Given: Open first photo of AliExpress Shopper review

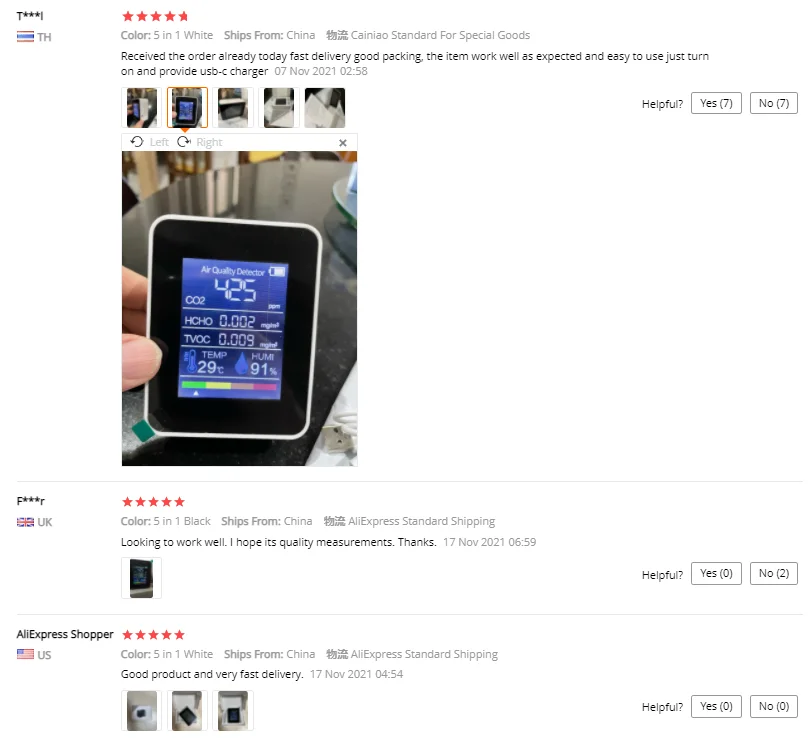Looking at the screenshot, I should tap(142, 711).
